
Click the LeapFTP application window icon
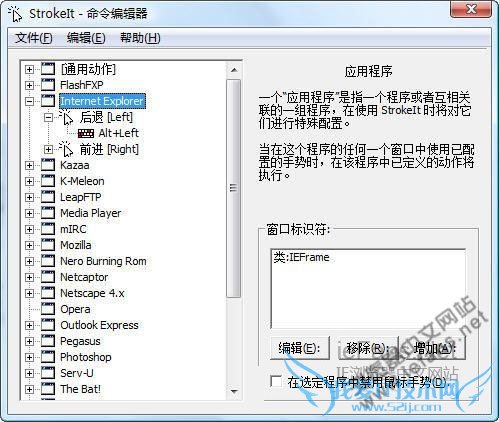point(48,197)
